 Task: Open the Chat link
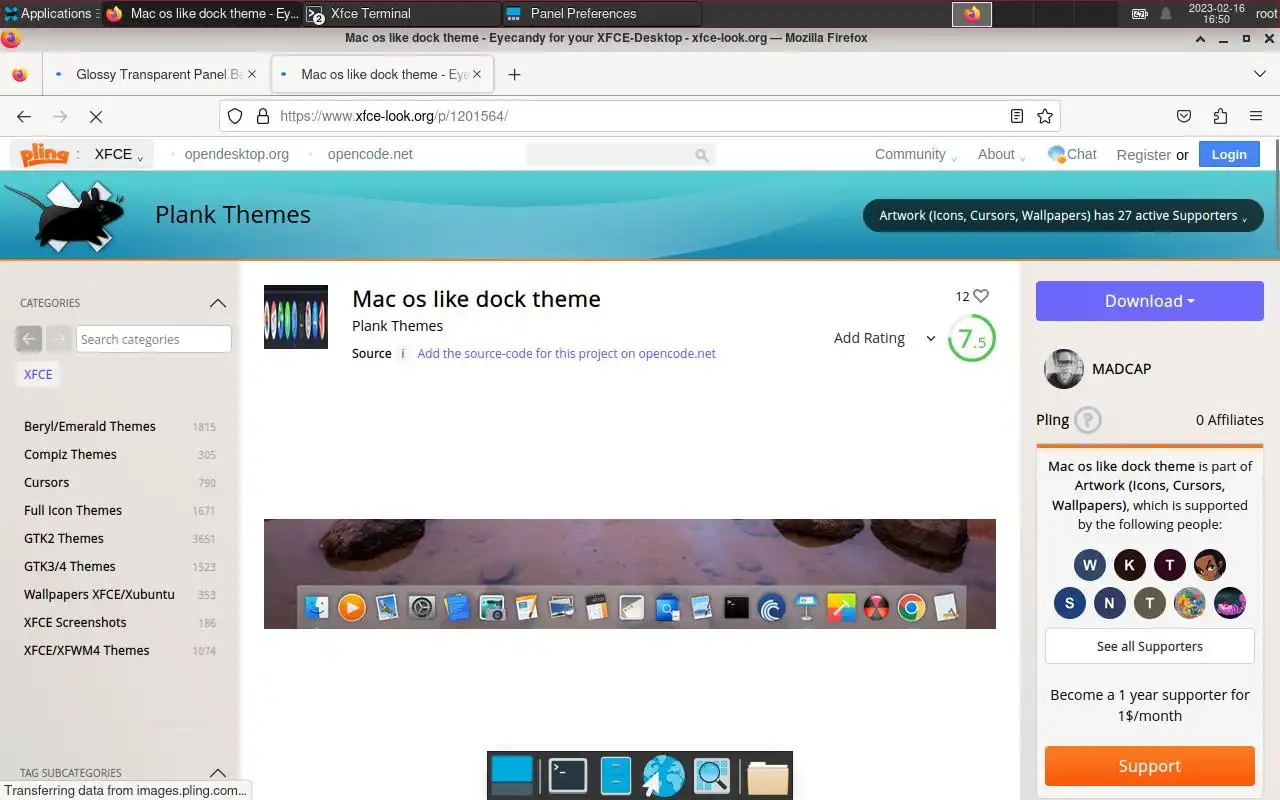click(1072, 154)
